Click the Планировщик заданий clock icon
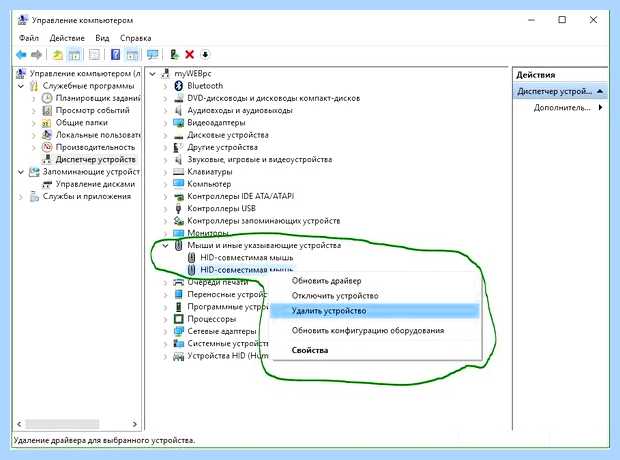Viewport: 620px width, 460px height. pos(47,98)
